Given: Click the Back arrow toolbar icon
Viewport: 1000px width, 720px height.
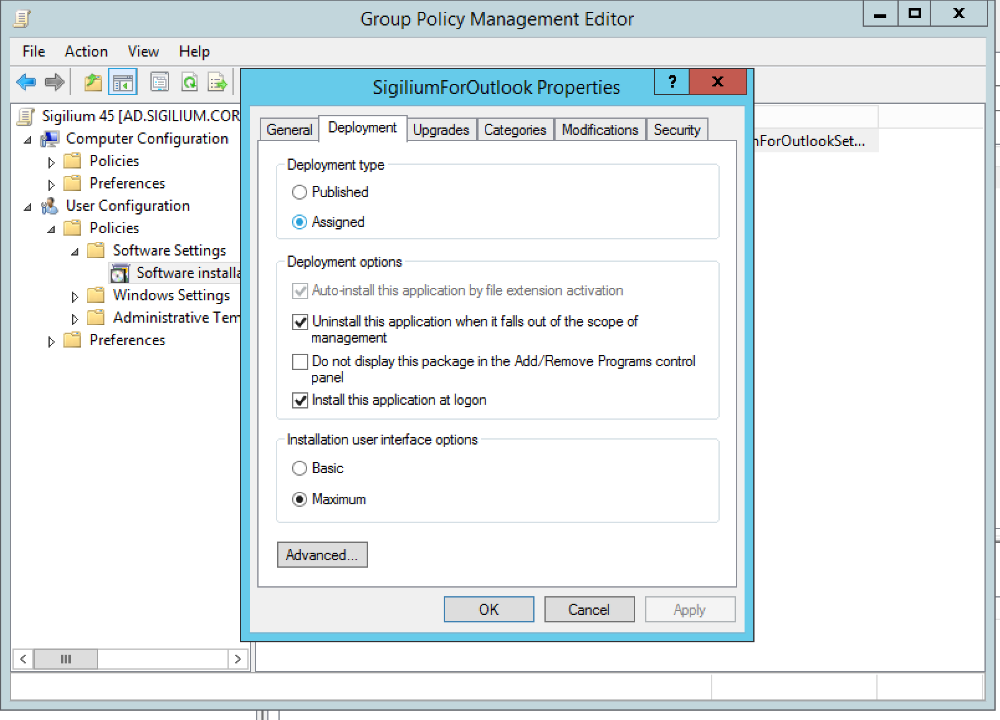Looking at the screenshot, I should [x=26, y=82].
